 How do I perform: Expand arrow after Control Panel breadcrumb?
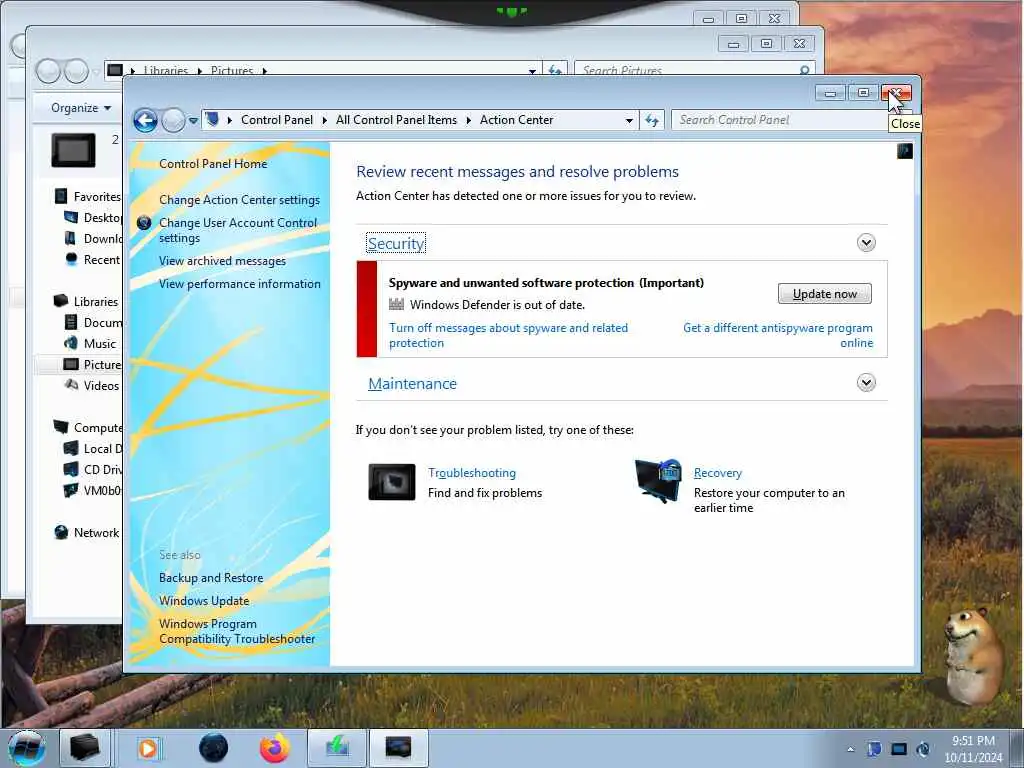pyautogui.click(x=325, y=120)
